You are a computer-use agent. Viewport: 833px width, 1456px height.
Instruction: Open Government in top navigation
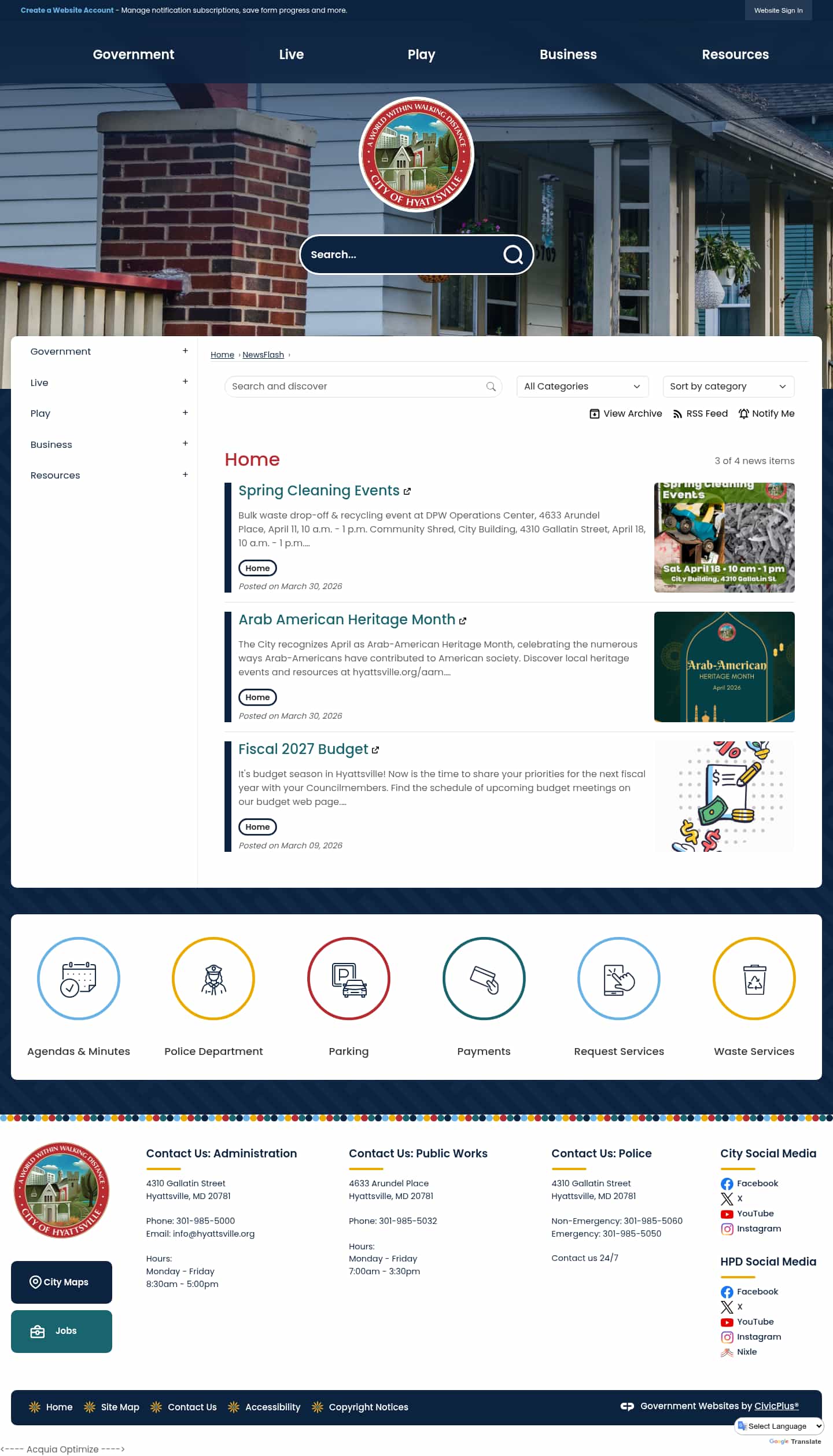133,54
